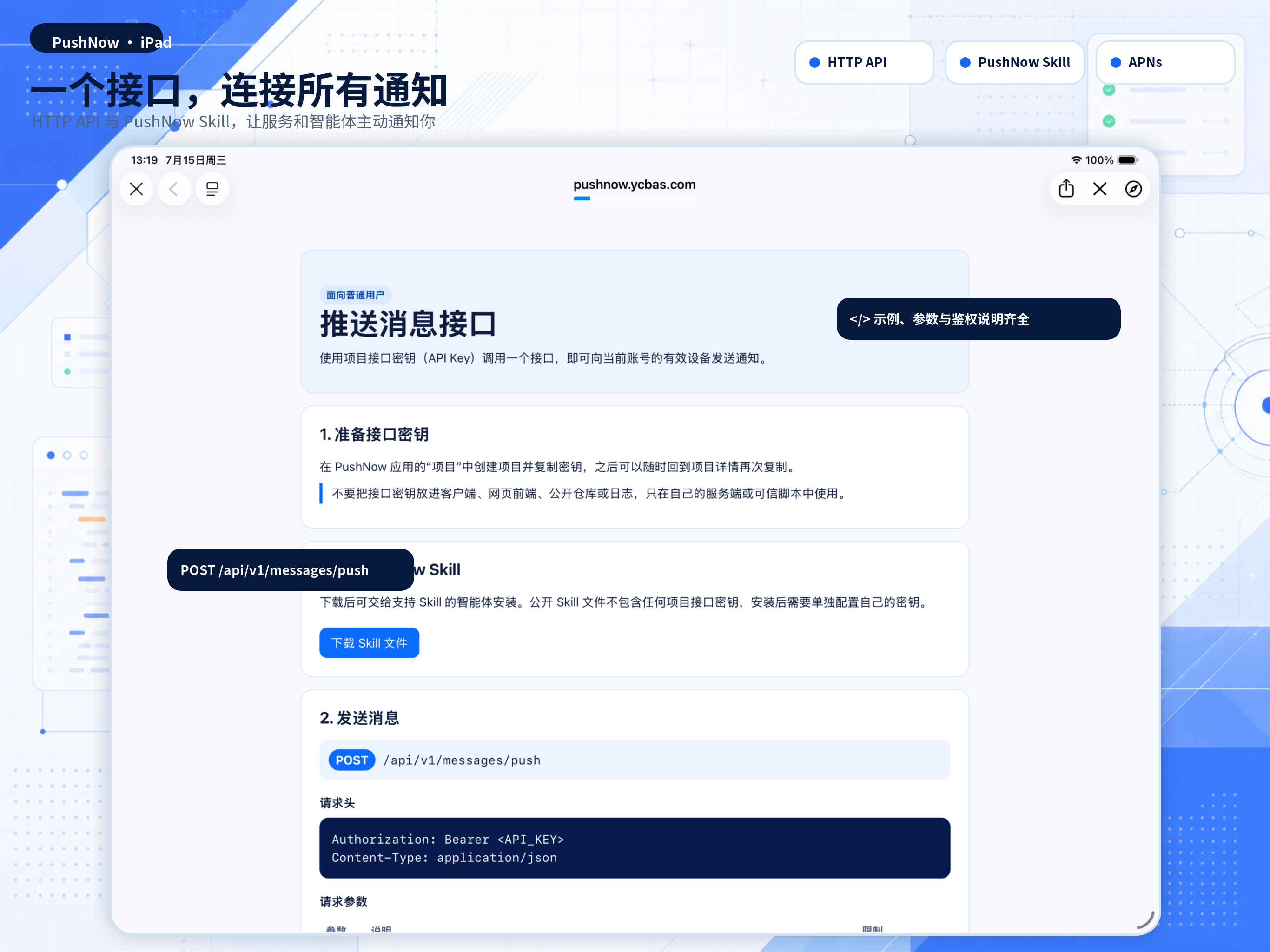Click the PushNow • iPad badge
This screenshot has width=1270, height=952.
[x=96, y=38]
